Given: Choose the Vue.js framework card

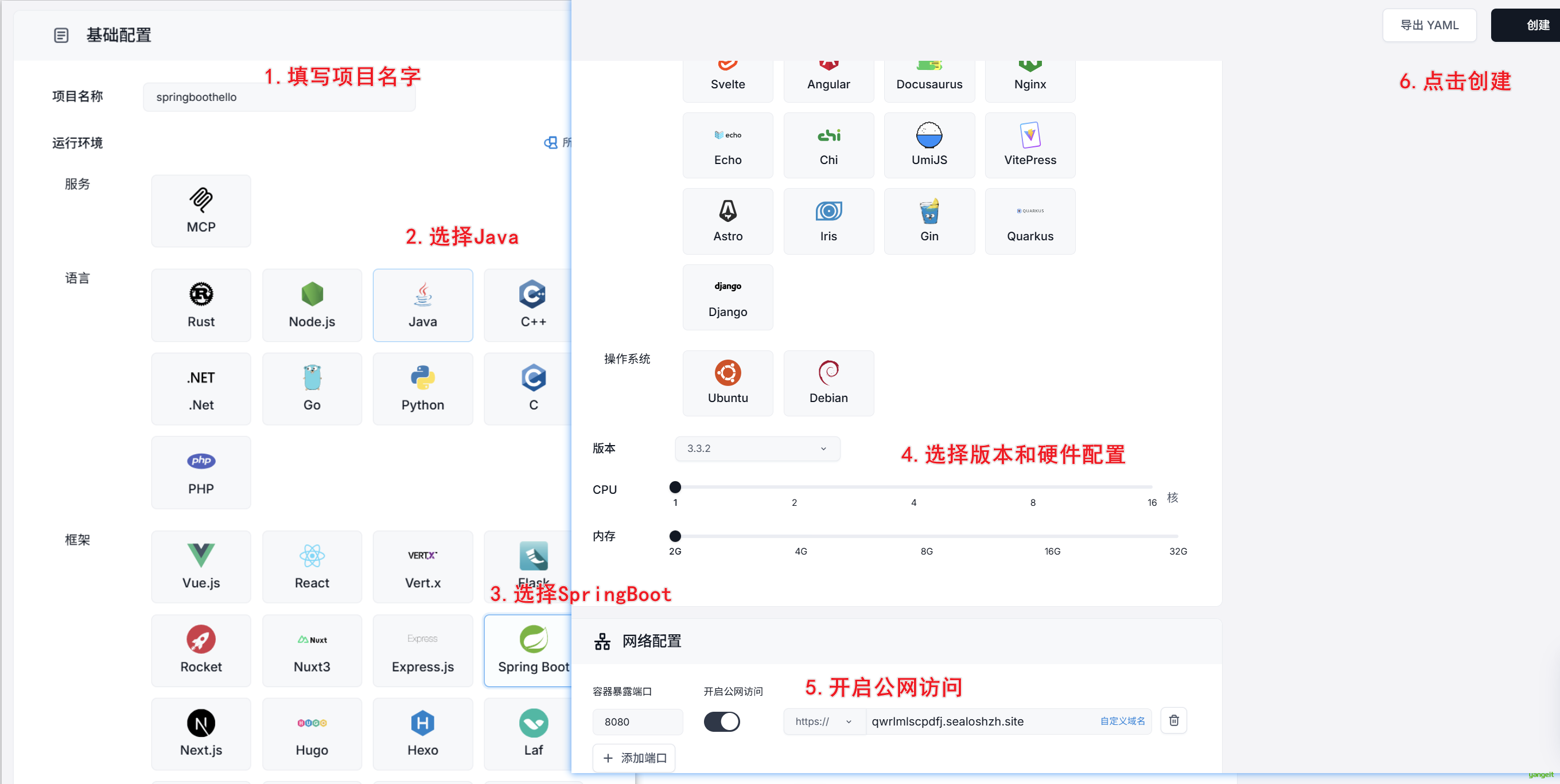Looking at the screenshot, I should pos(201,567).
